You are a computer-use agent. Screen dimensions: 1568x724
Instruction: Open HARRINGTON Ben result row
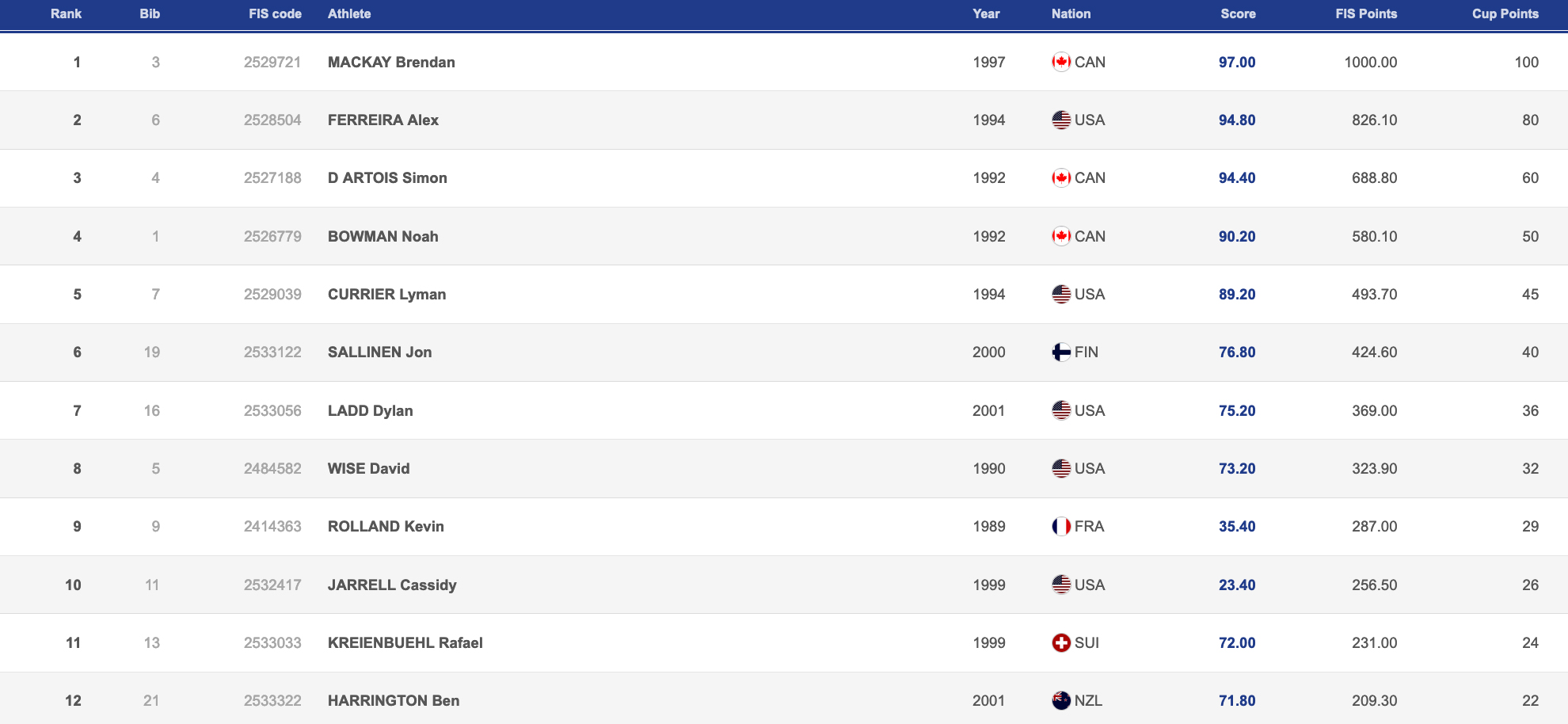pos(394,700)
